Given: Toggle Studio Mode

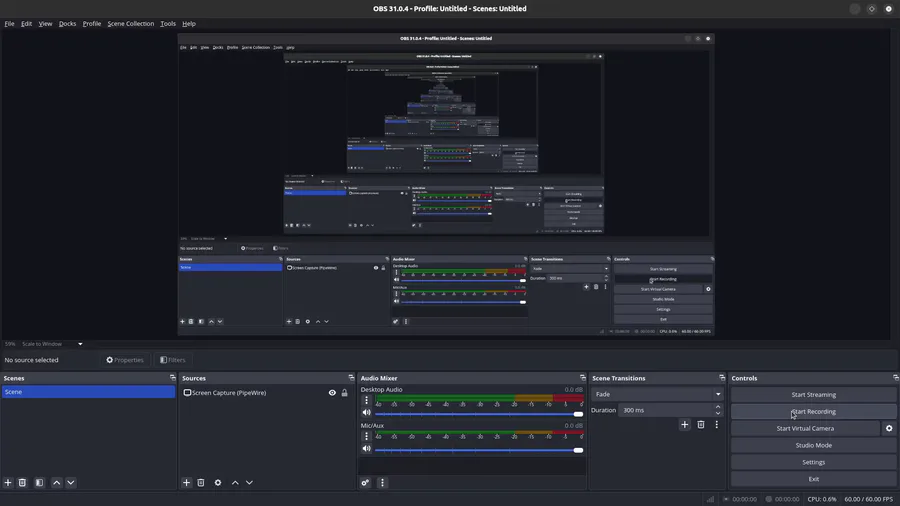Looking at the screenshot, I should click(x=813, y=445).
